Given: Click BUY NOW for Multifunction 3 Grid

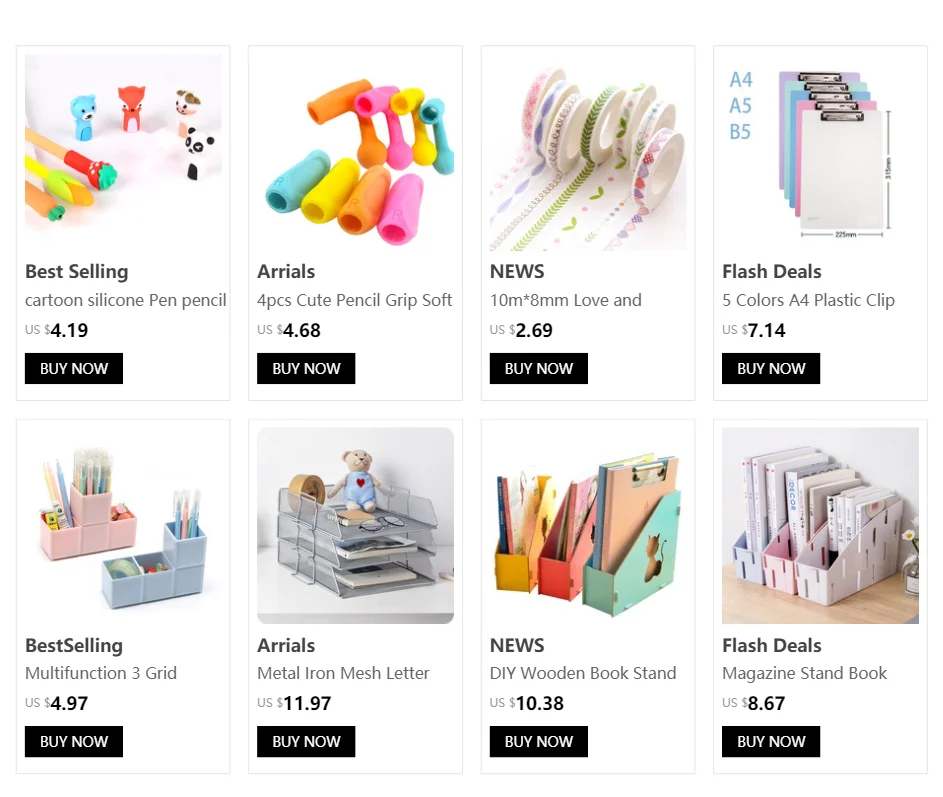Looking at the screenshot, I should point(74,742).
